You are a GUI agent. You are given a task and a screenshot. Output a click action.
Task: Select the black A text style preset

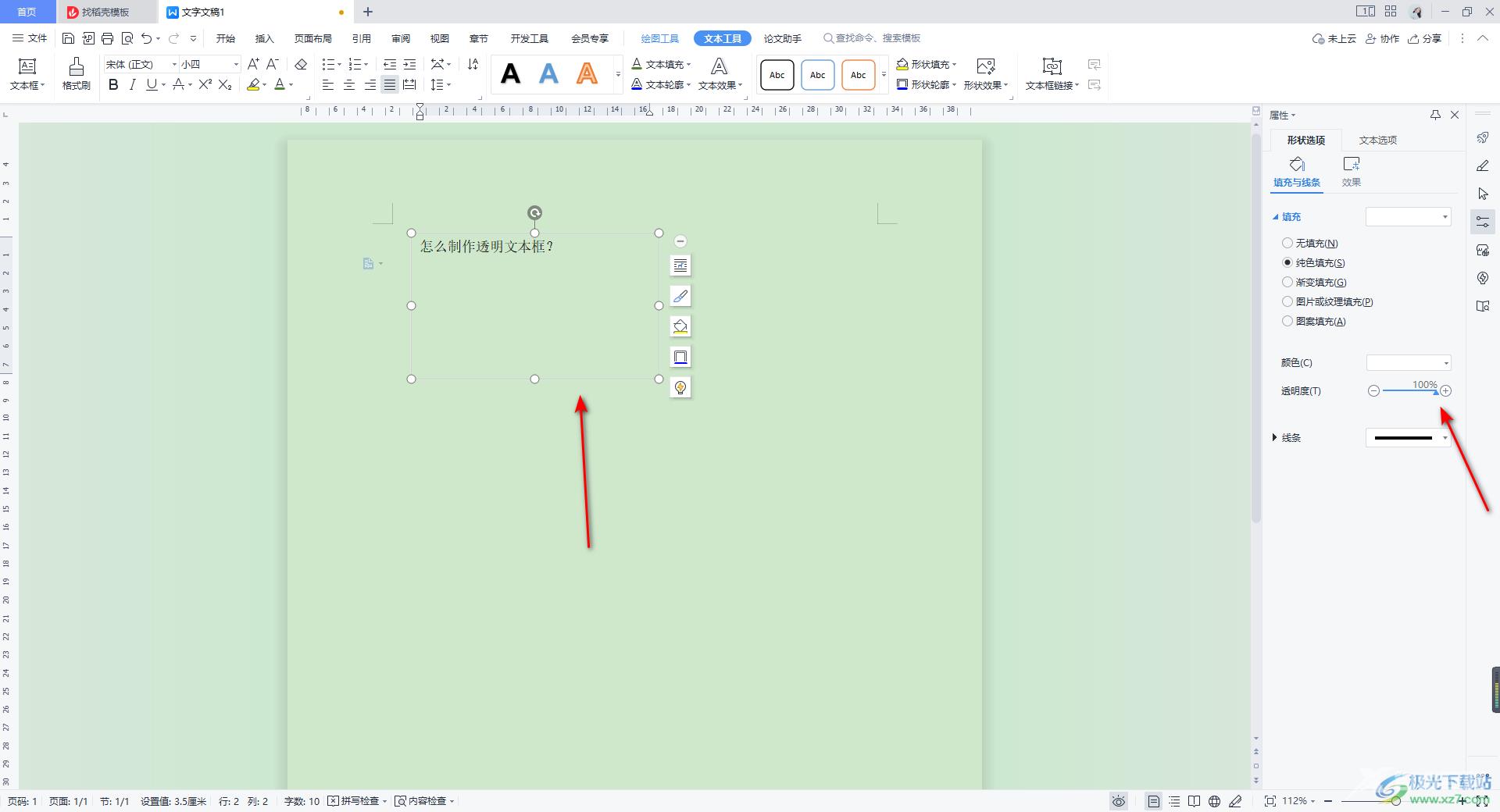510,74
